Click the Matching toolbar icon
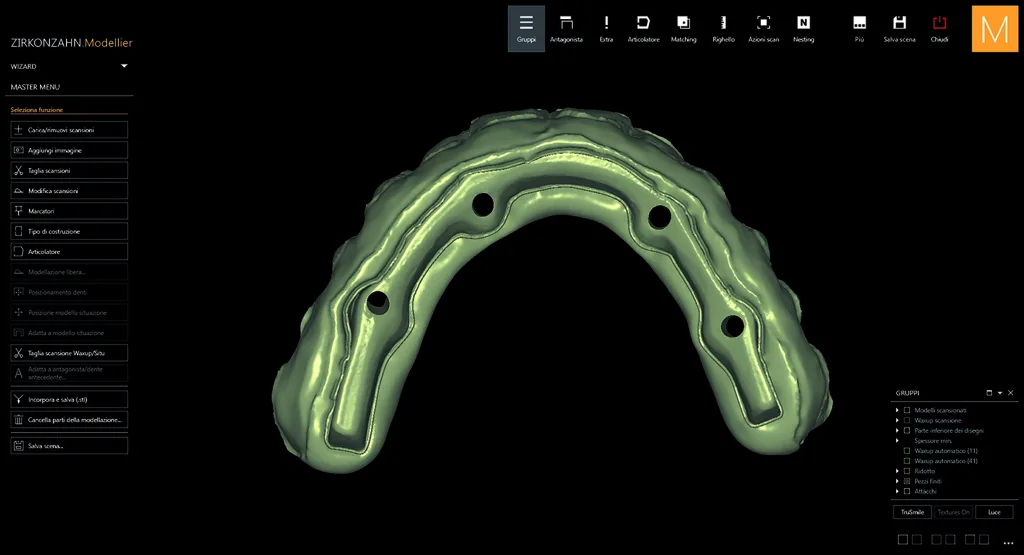The image size is (1024, 555). (683, 29)
